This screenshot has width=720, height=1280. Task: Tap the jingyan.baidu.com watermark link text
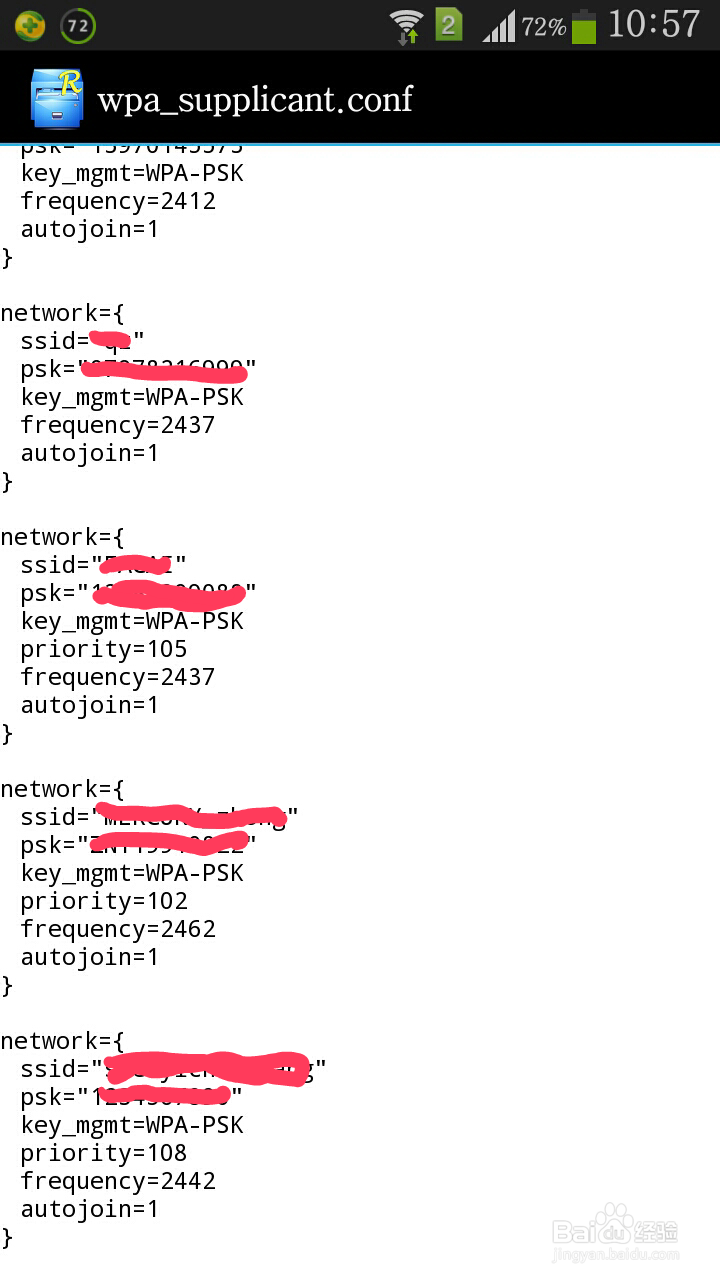coord(616,1254)
